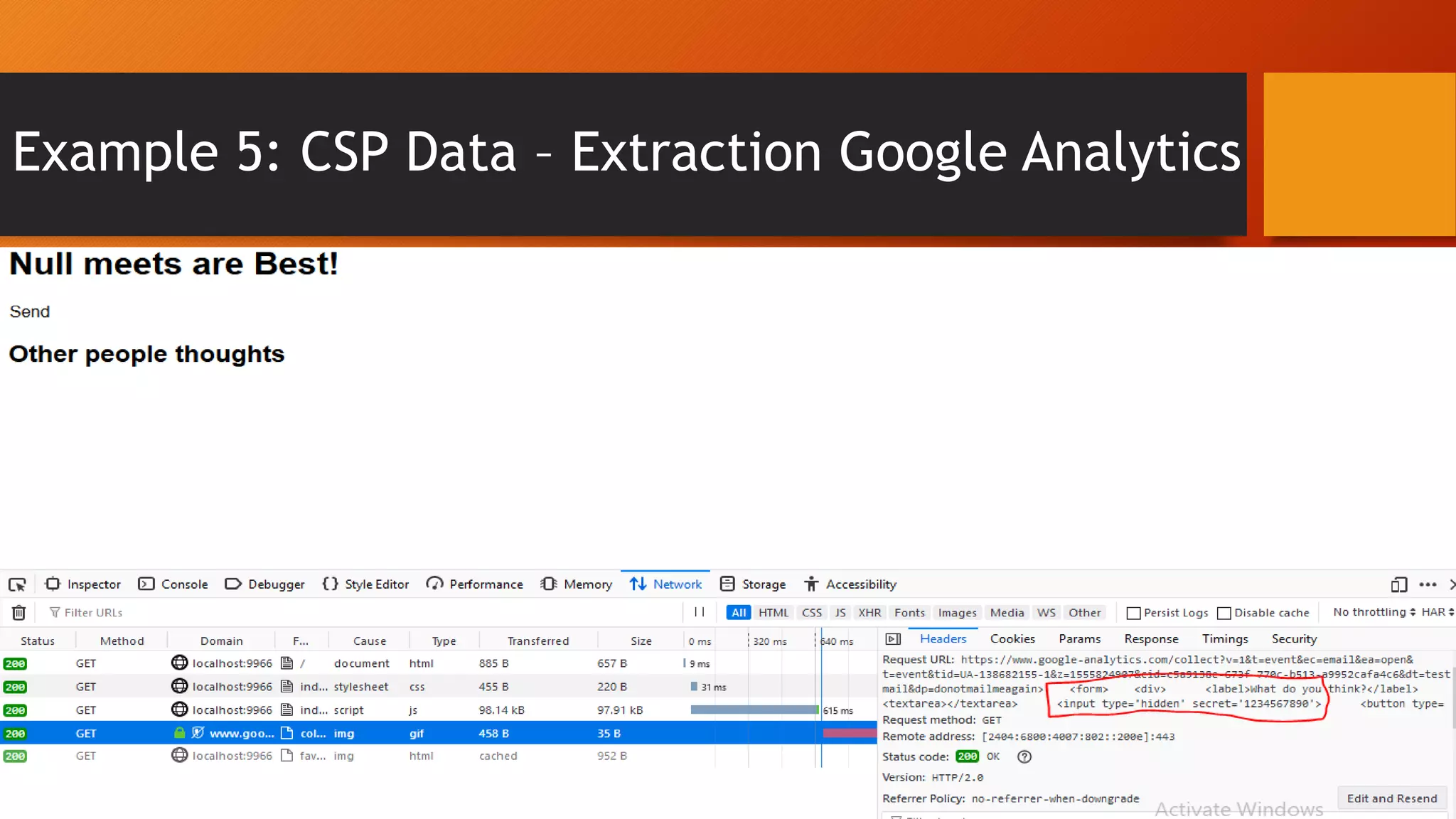Click the status code help icon
The image size is (1456, 819).
pos(1024,756)
